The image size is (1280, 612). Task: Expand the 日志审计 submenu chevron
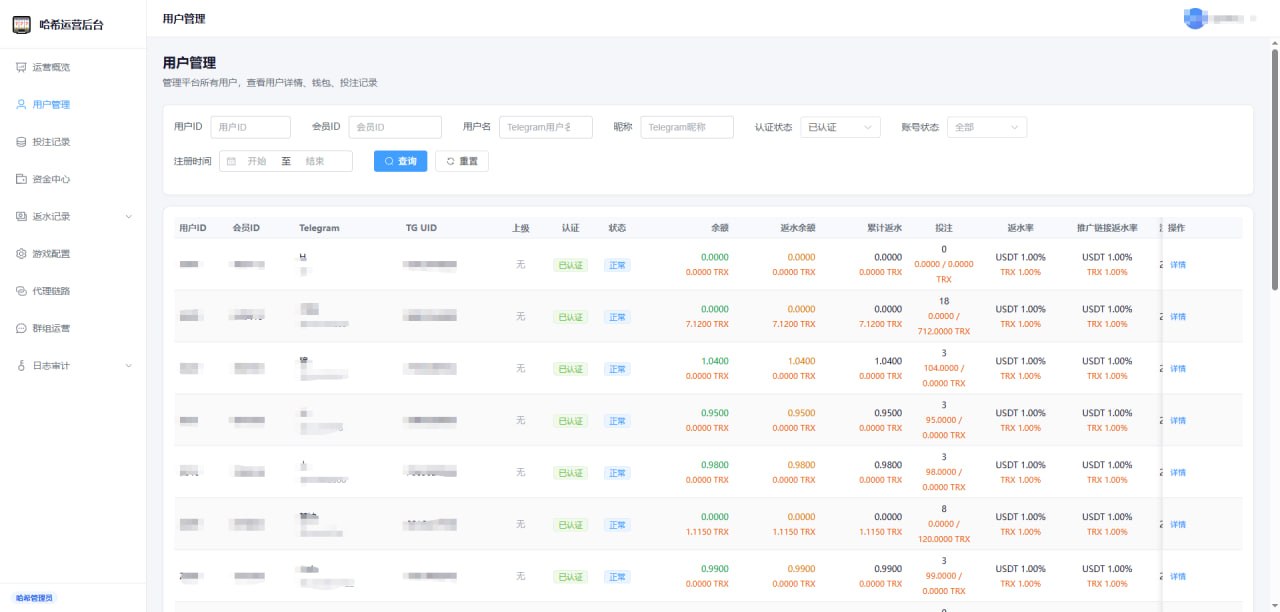pos(128,366)
